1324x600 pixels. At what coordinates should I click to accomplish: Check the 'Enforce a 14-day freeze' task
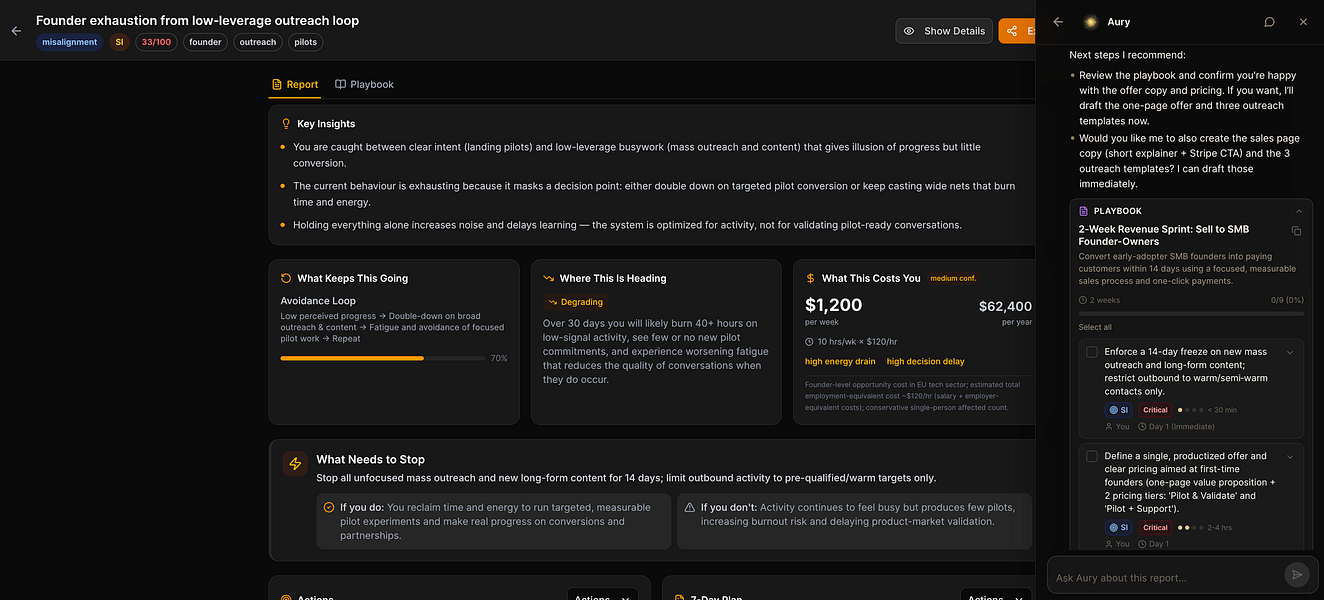pyautogui.click(x=1092, y=352)
